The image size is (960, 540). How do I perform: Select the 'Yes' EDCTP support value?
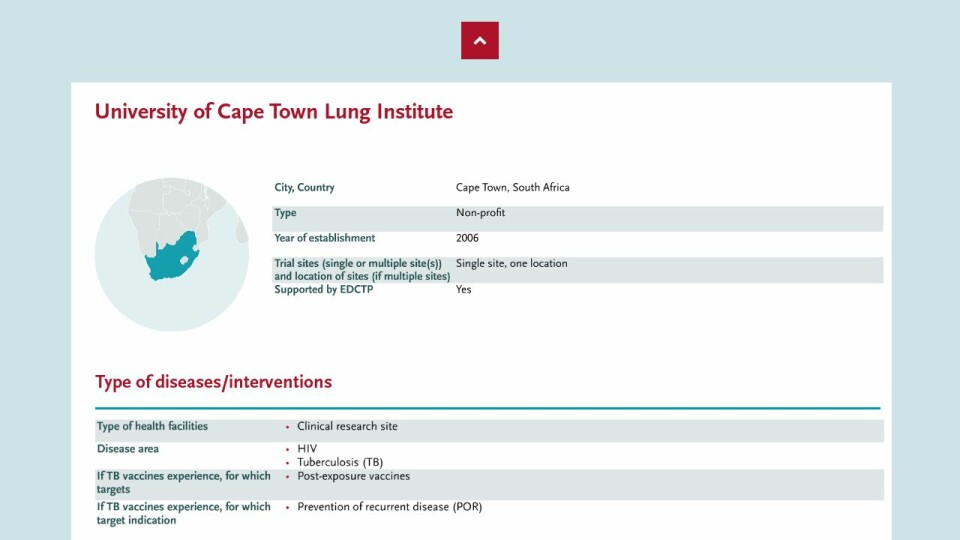[x=463, y=289]
